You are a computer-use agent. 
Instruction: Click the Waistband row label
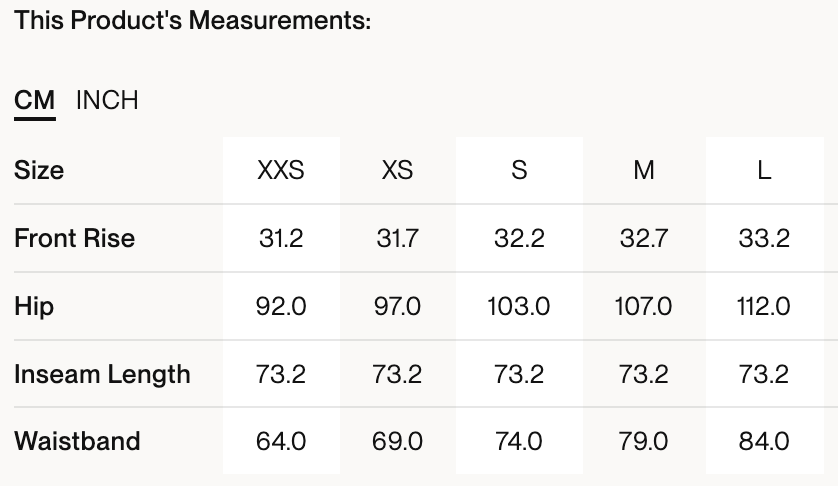pyautogui.click(x=77, y=441)
